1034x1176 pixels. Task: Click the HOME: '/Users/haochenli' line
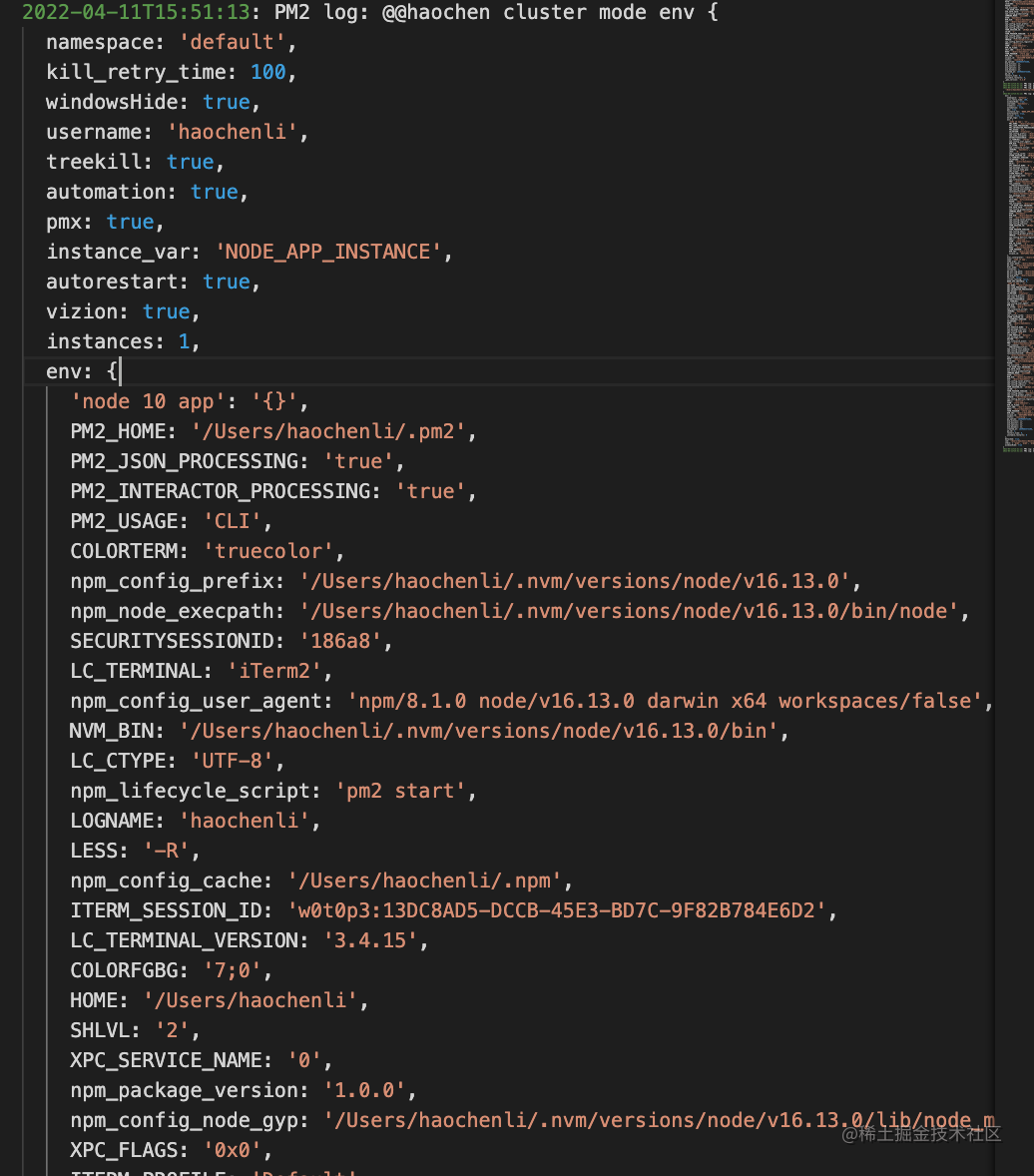point(219,1001)
